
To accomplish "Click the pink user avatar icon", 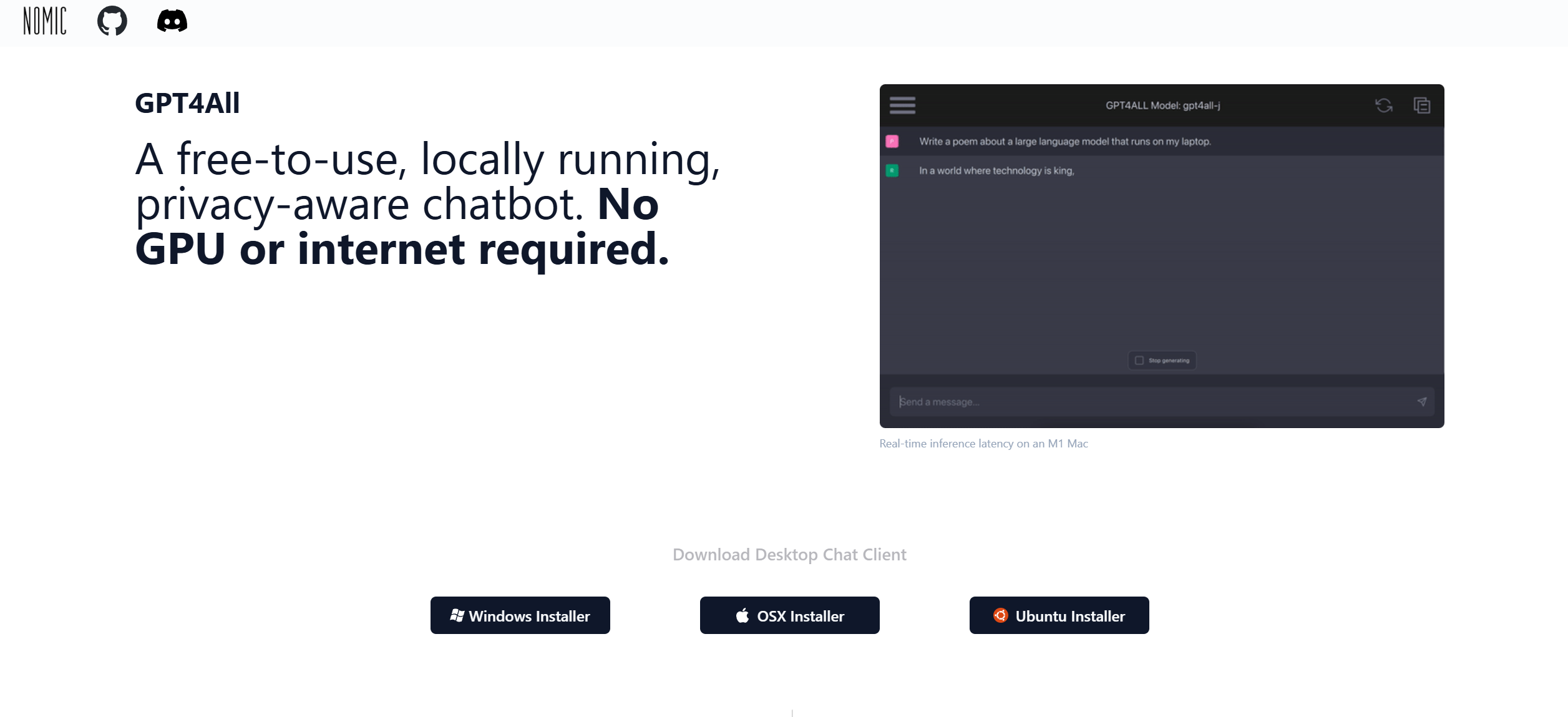I will [x=892, y=142].
